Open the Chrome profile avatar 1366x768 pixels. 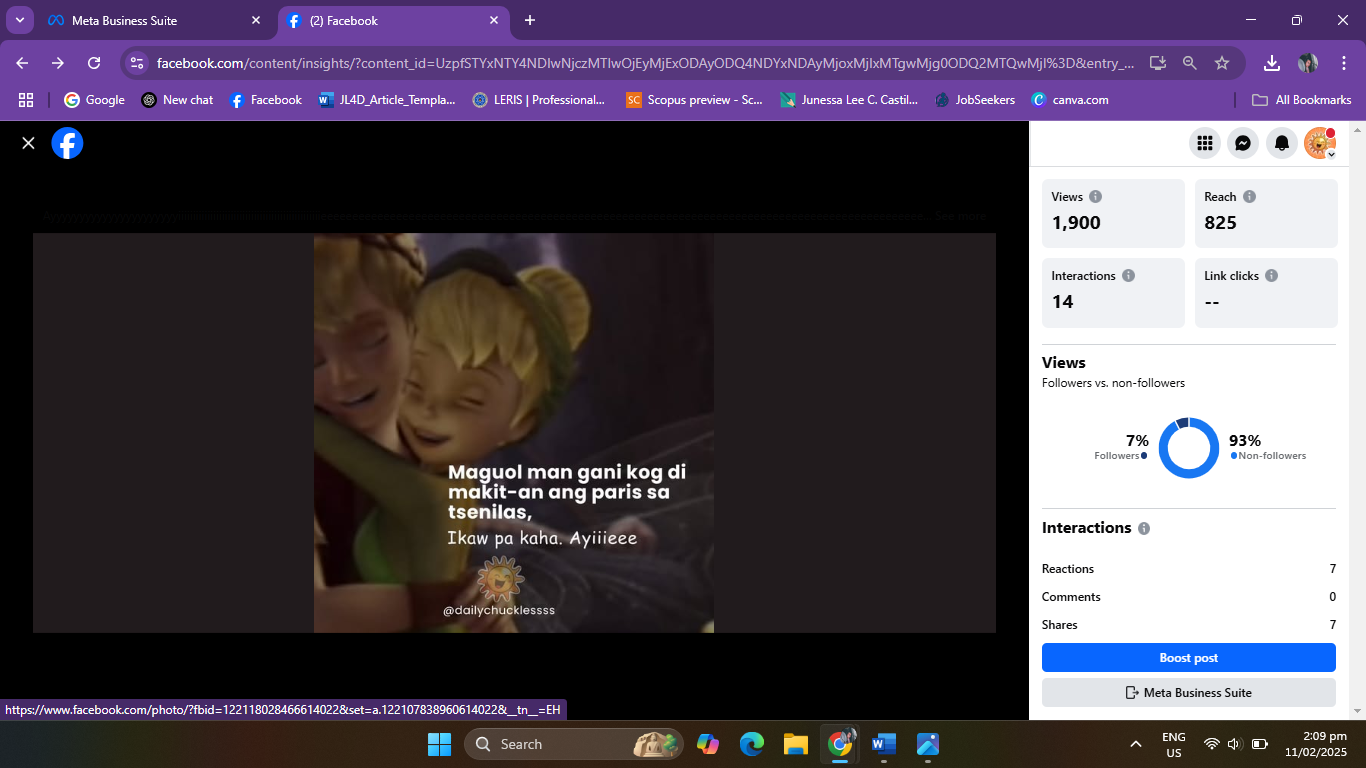tap(1308, 63)
